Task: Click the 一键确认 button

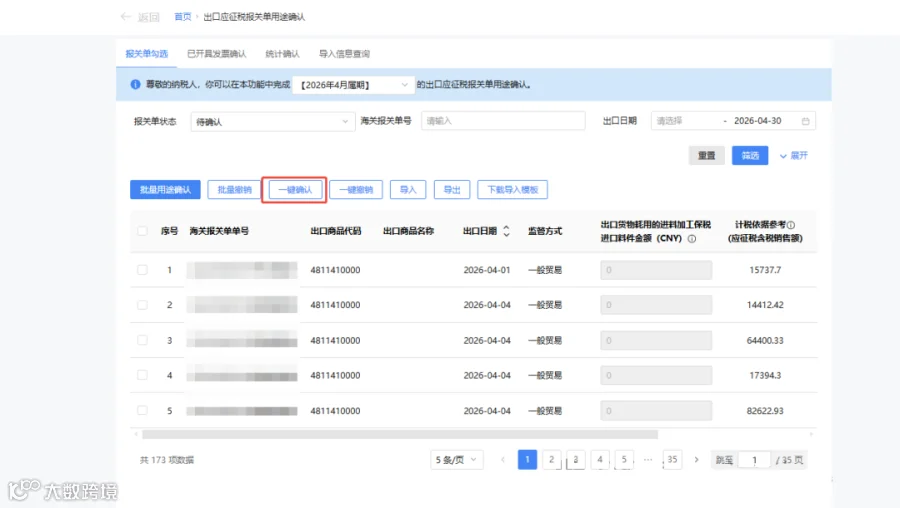Action: tap(294, 189)
